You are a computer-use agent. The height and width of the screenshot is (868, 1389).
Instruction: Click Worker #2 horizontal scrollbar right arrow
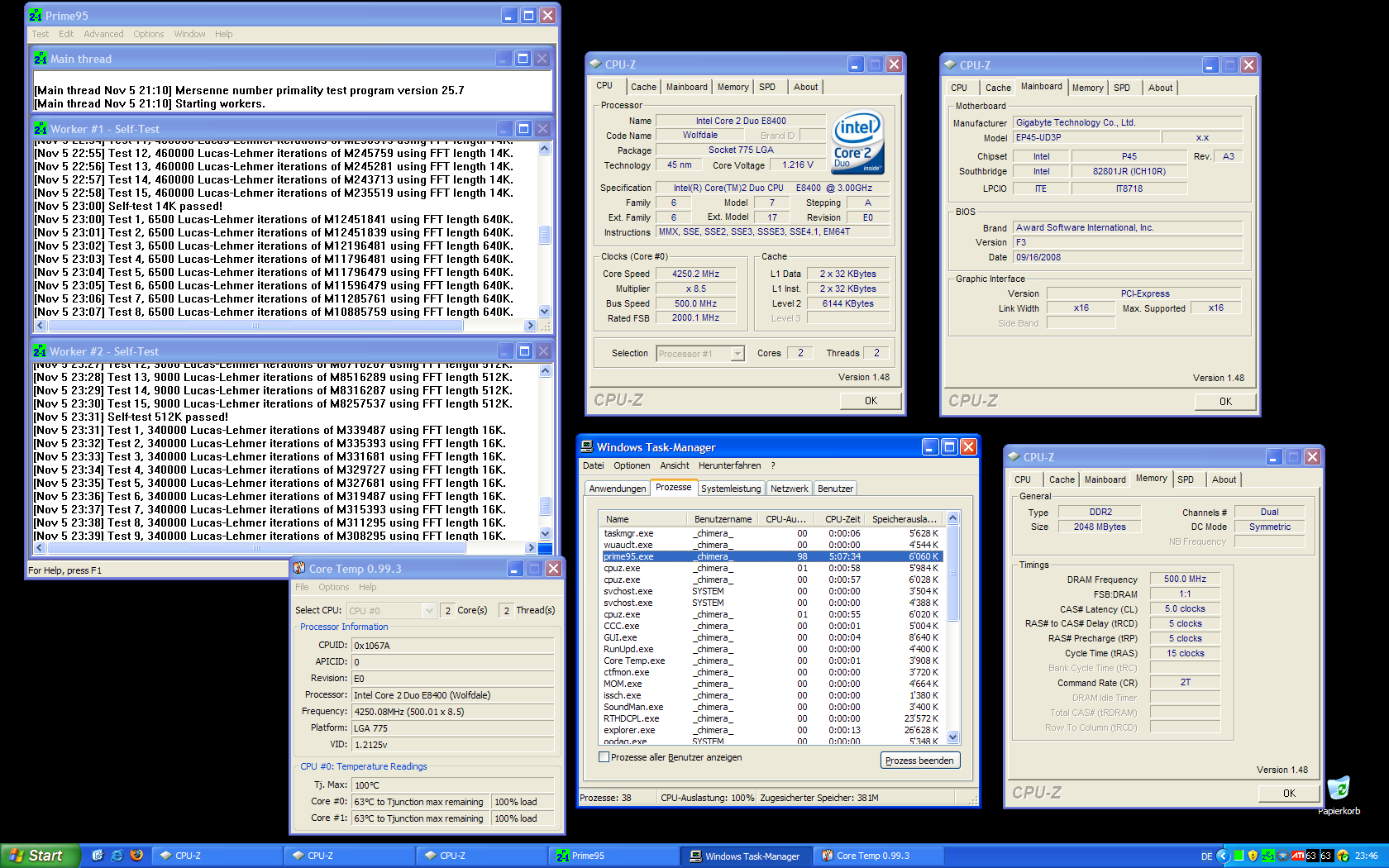point(531,548)
